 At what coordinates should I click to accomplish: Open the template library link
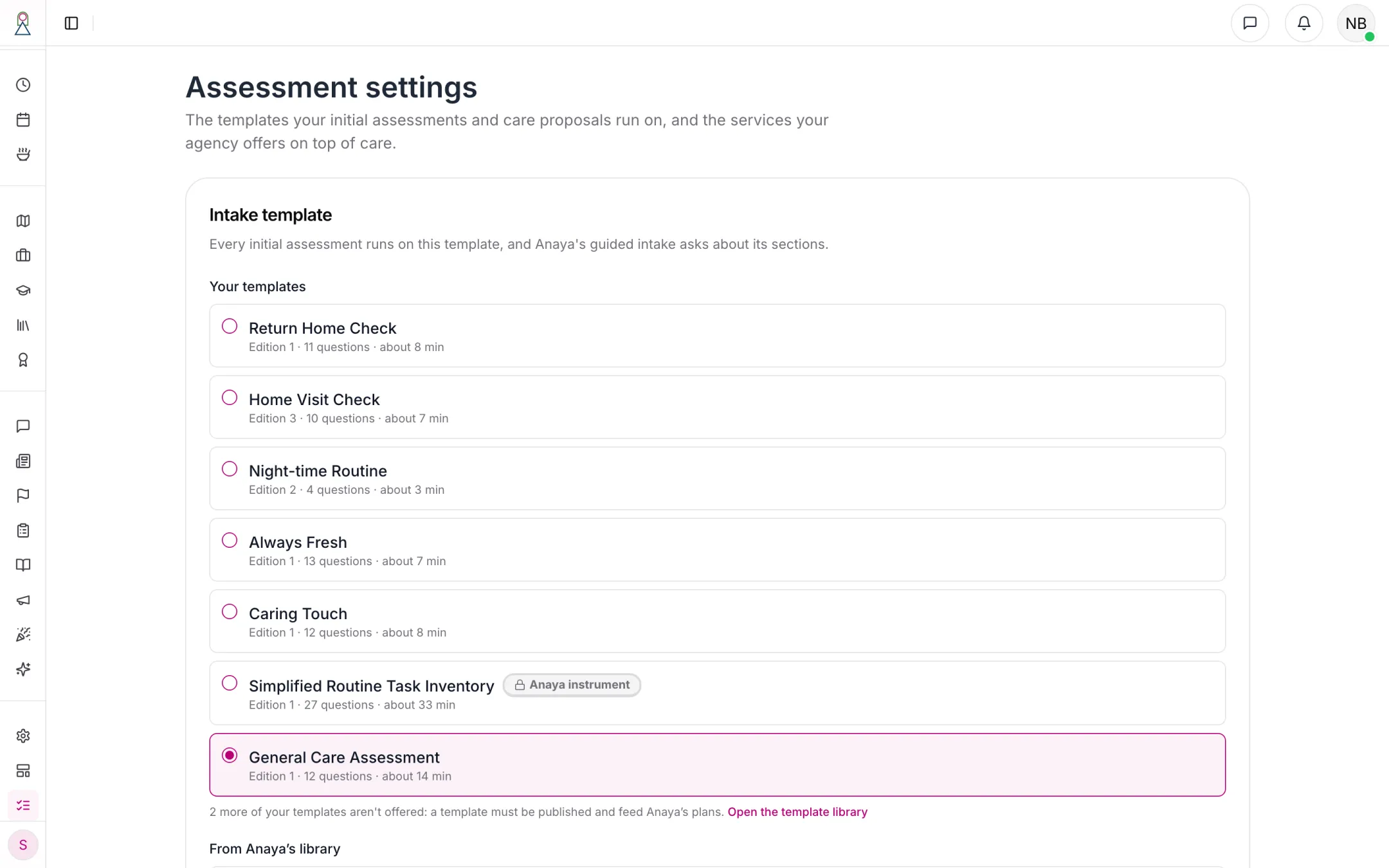(x=797, y=812)
